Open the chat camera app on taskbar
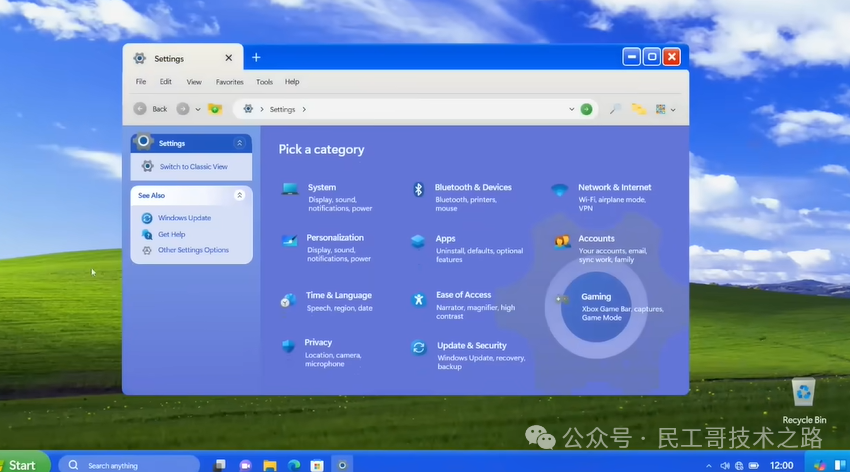 pos(246,465)
